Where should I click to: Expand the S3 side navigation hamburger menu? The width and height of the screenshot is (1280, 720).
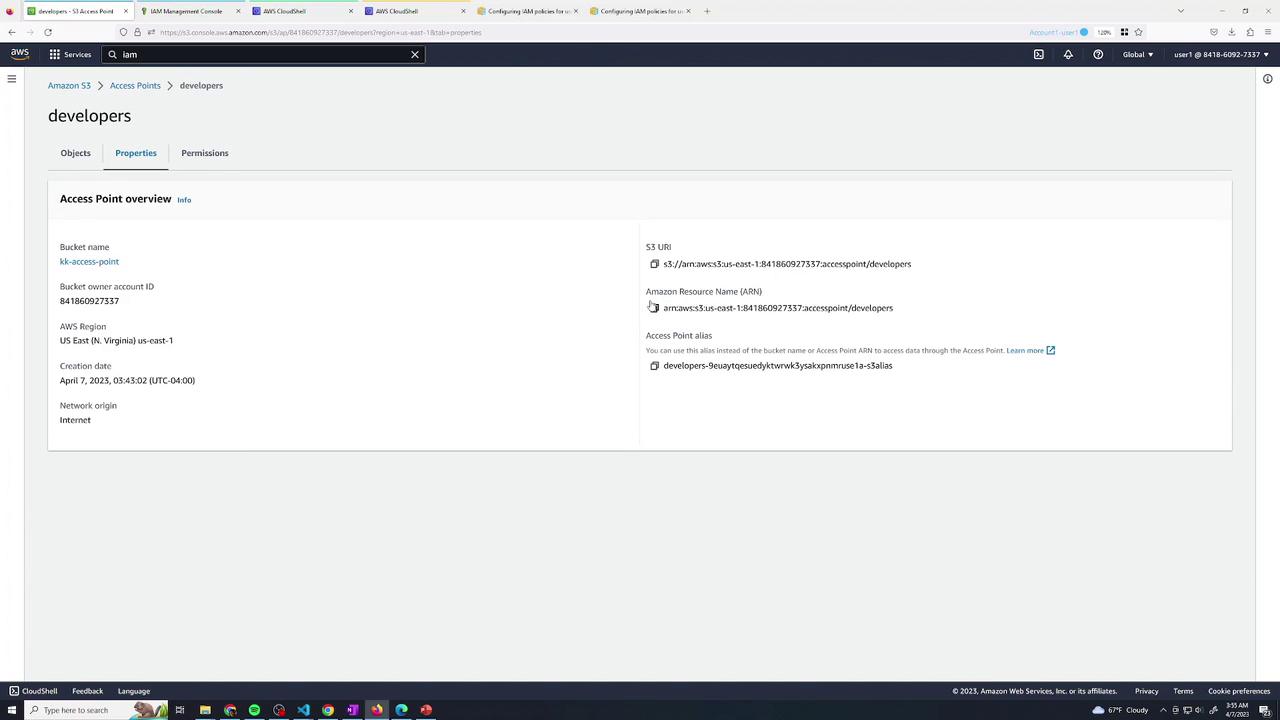pos(12,79)
